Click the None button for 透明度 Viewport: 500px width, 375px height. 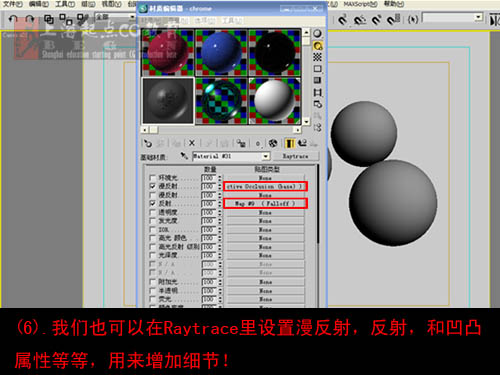tap(265, 212)
